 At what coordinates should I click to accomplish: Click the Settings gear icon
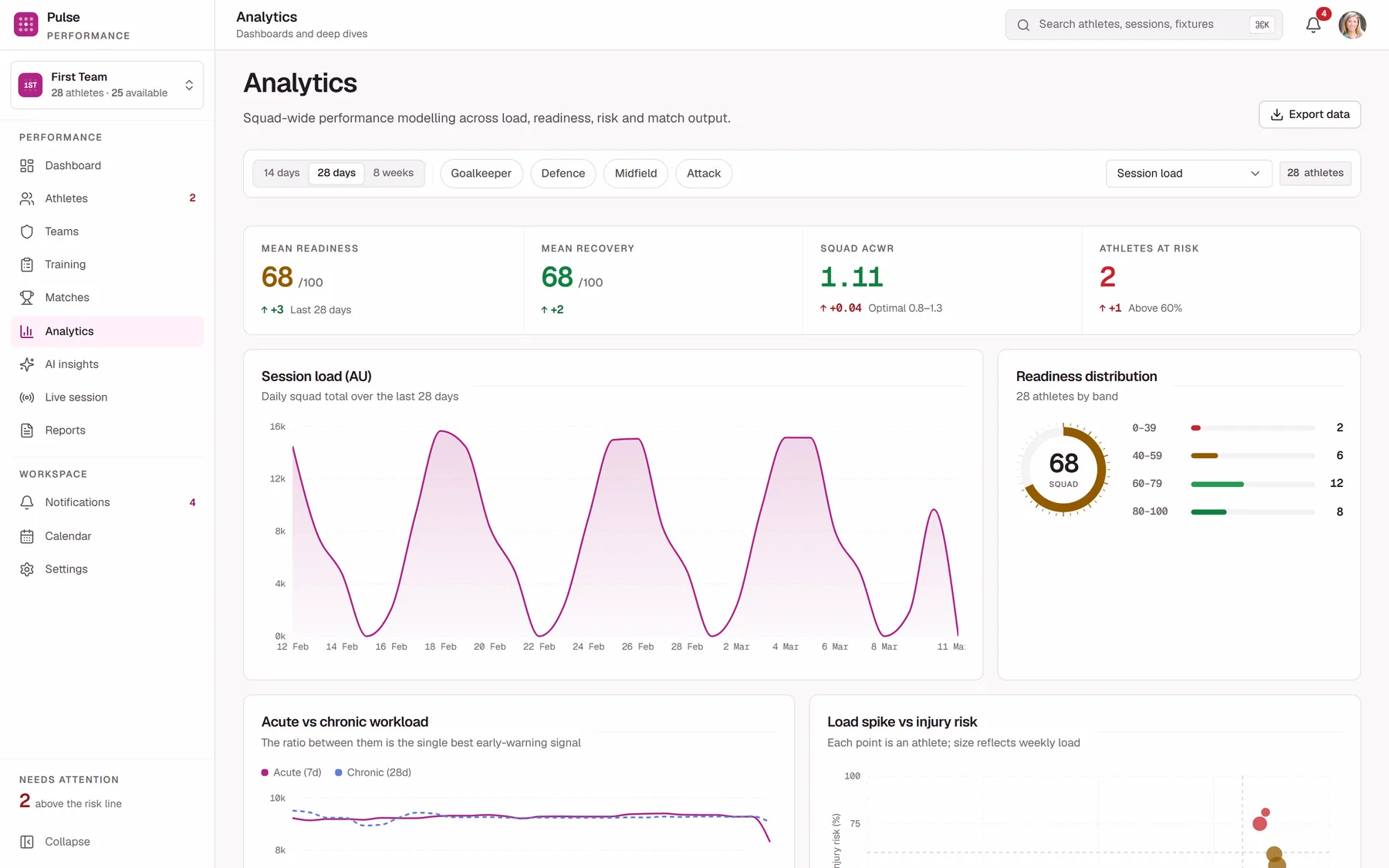[27, 569]
